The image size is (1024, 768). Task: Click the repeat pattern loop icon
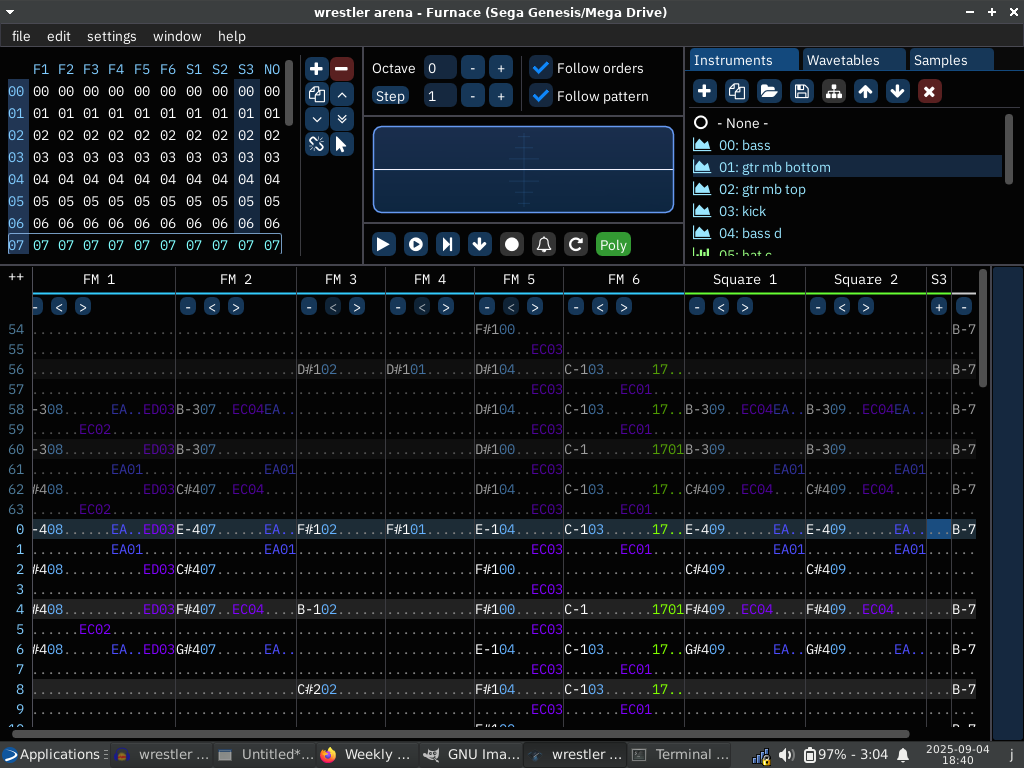click(x=576, y=244)
